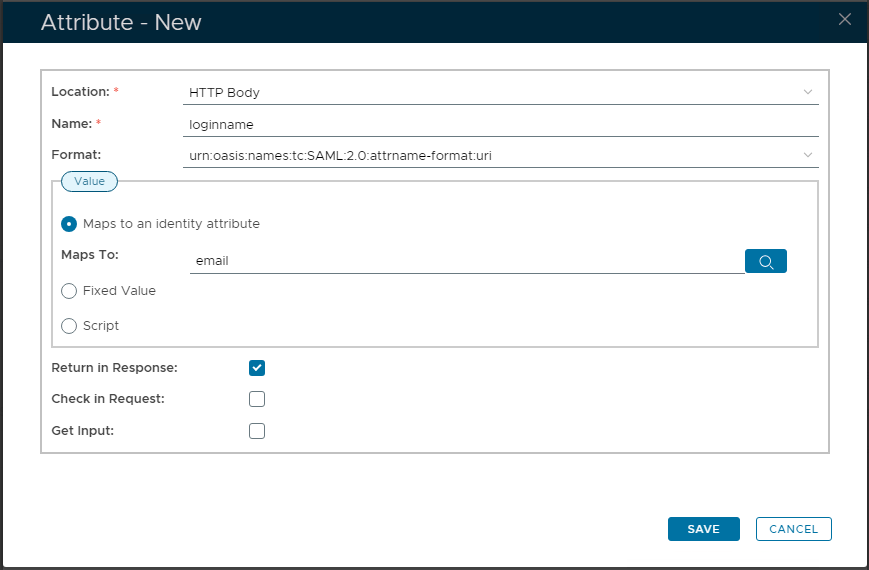Click the CANCEL button
Image resolution: width=869 pixels, height=570 pixels.
point(793,529)
